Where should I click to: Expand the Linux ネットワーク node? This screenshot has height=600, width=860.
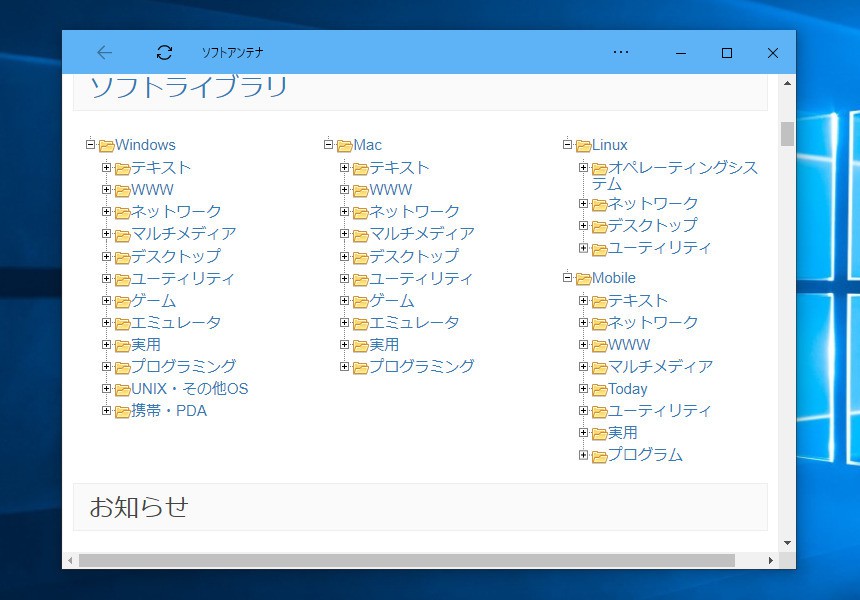tap(584, 204)
